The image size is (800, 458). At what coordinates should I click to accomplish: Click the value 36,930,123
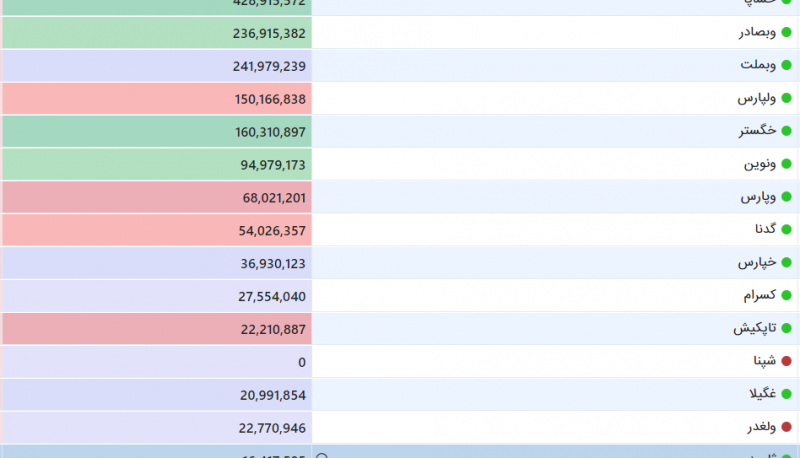(273, 264)
